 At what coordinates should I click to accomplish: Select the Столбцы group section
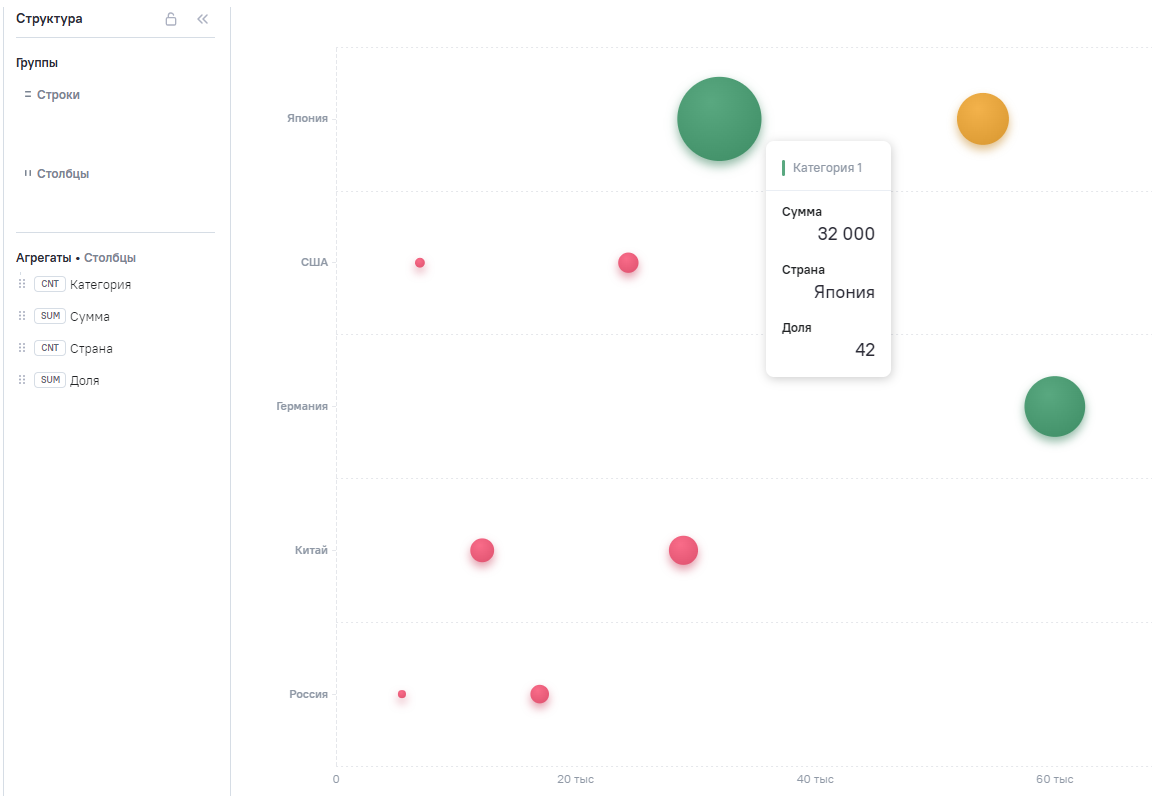[56, 173]
